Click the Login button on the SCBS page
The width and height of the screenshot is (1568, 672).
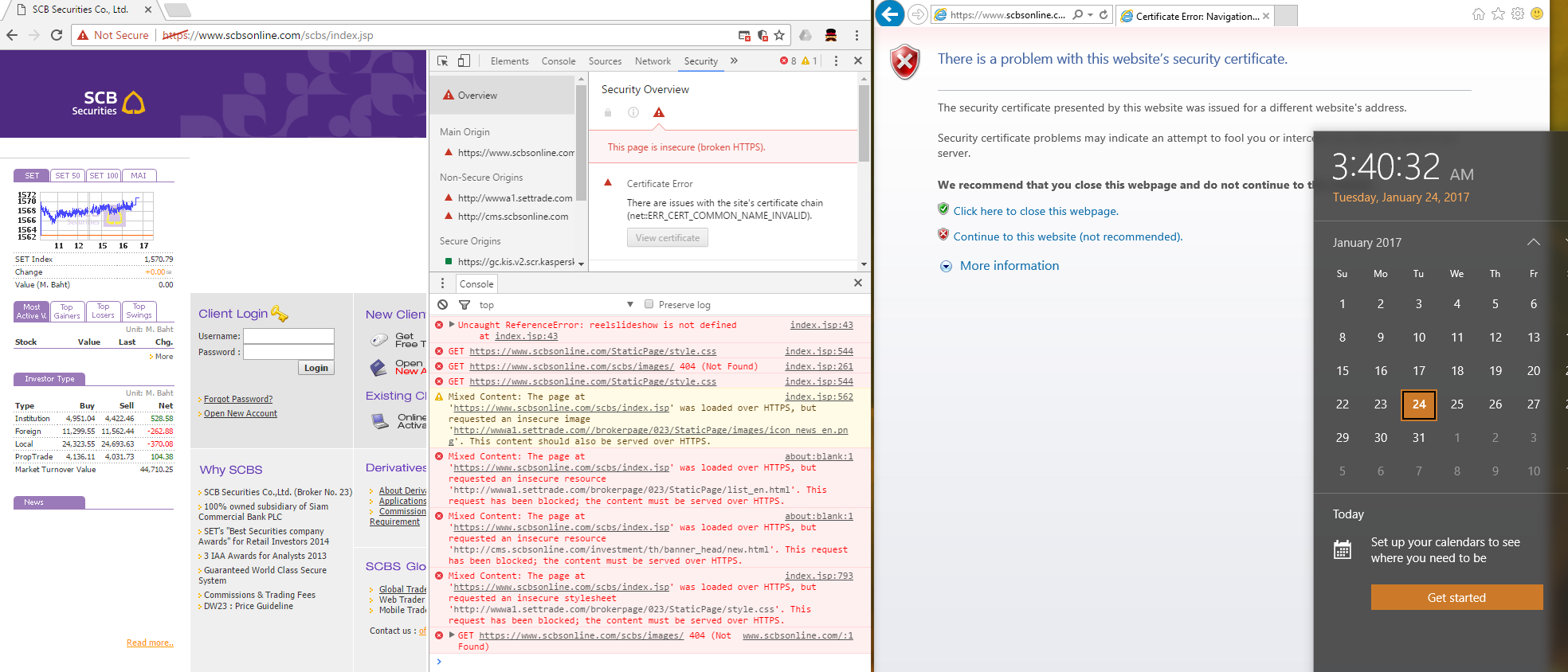pyautogui.click(x=316, y=368)
